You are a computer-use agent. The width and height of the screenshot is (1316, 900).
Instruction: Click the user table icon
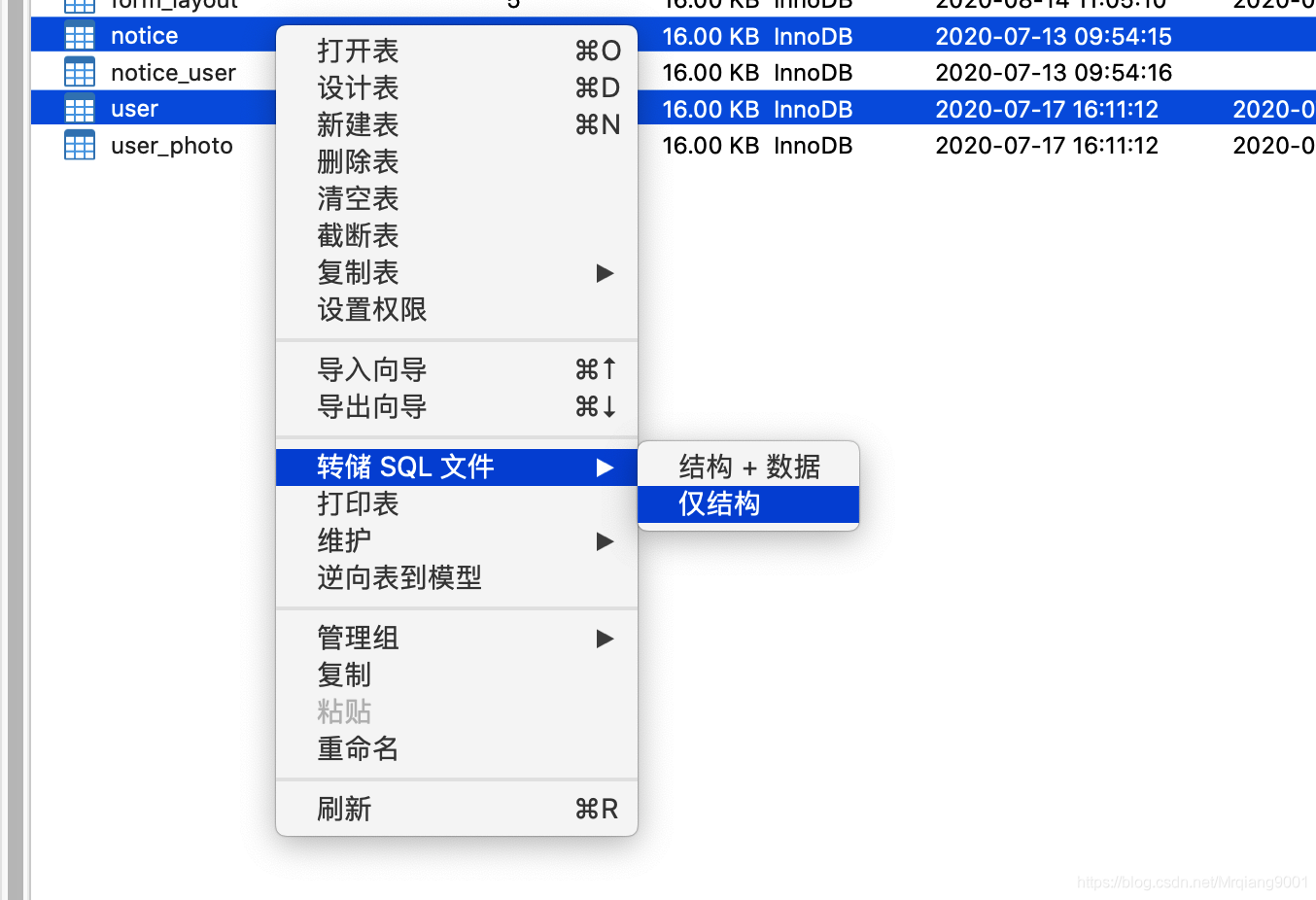coord(80,109)
